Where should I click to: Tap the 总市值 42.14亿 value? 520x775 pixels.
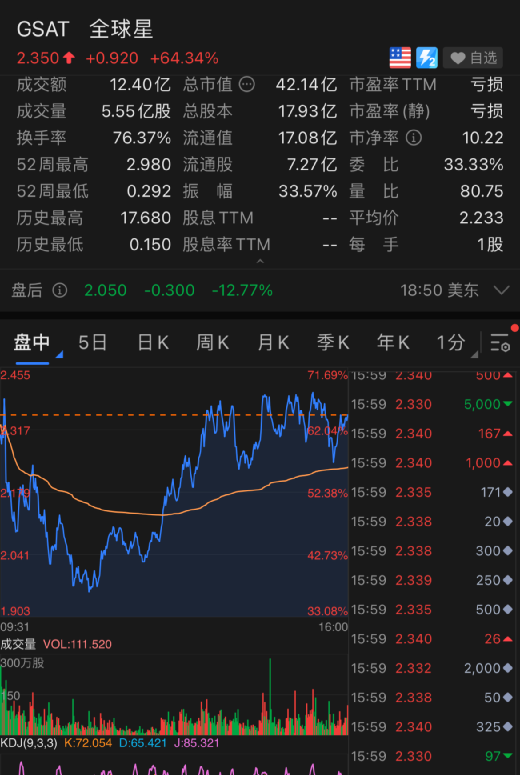click(306, 85)
